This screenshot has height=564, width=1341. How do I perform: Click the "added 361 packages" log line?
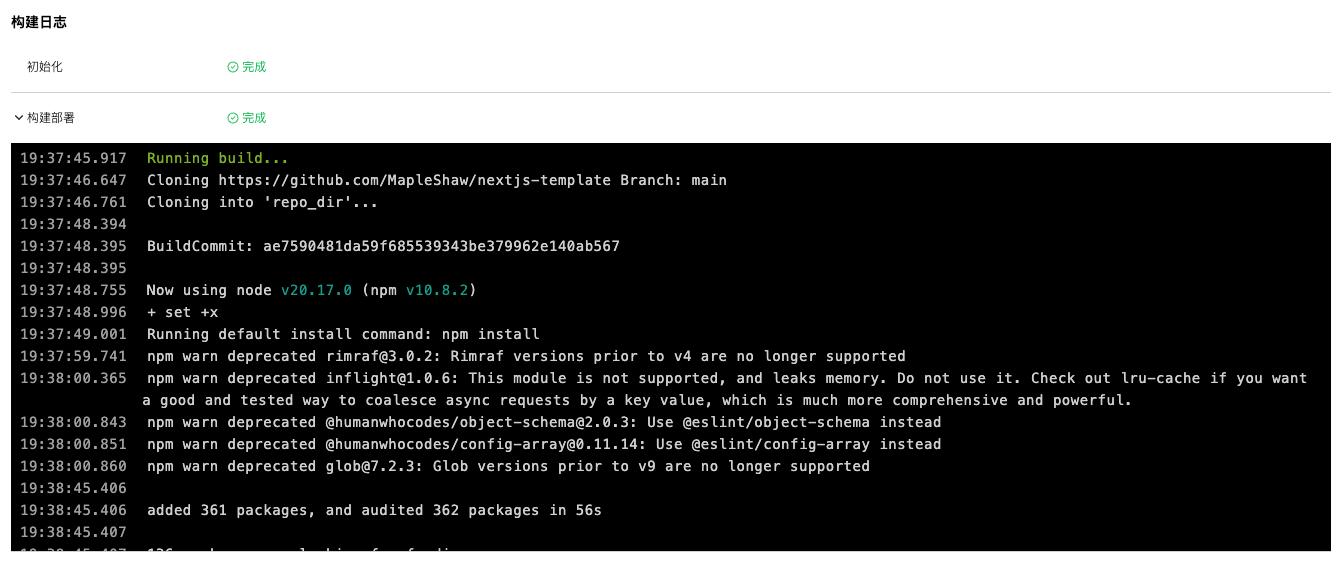pyautogui.click(x=374, y=511)
